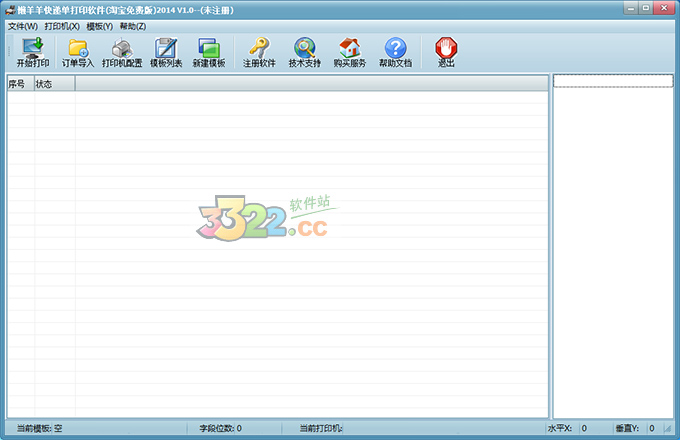The image size is (680, 440).
Task: Click the 序号 column header
Action: (x=19, y=84)
